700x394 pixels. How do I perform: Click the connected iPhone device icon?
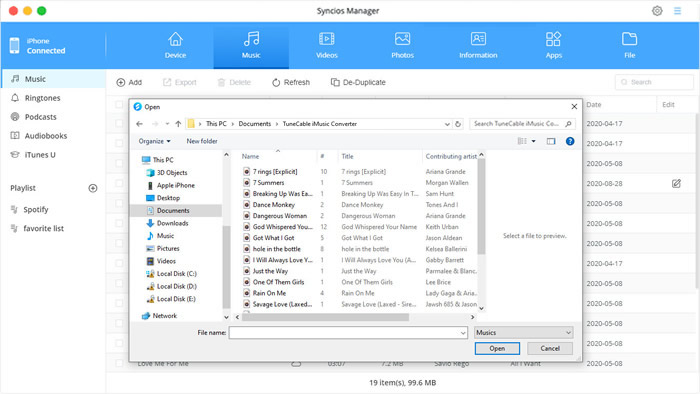coord(14,46)
